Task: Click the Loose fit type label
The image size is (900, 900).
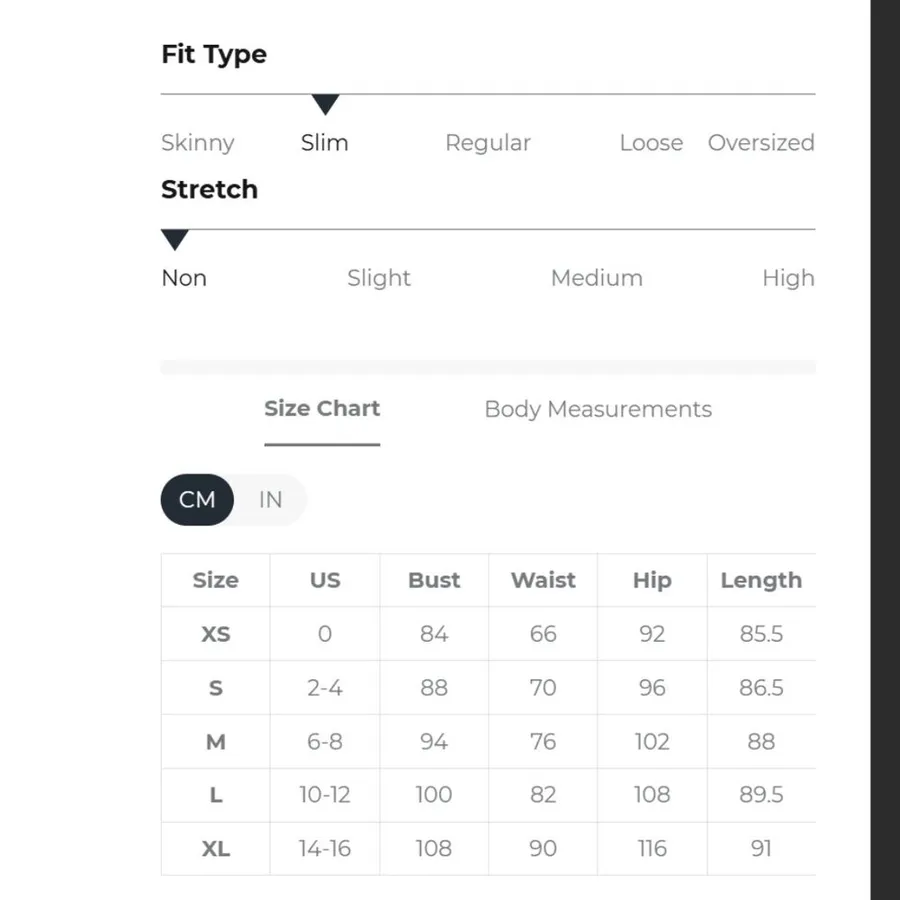Action: [x=651, y=142]
